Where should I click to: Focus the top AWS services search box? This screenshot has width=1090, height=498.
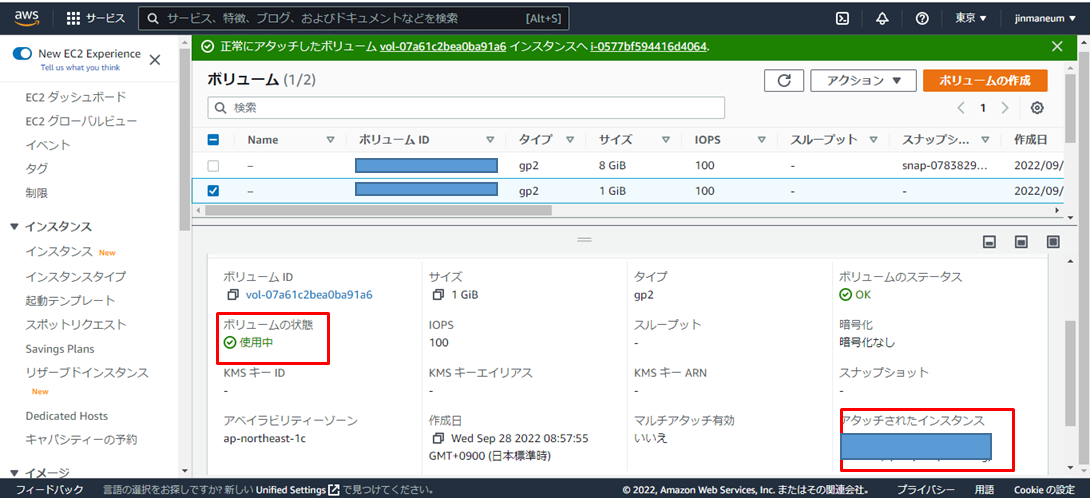354,19
